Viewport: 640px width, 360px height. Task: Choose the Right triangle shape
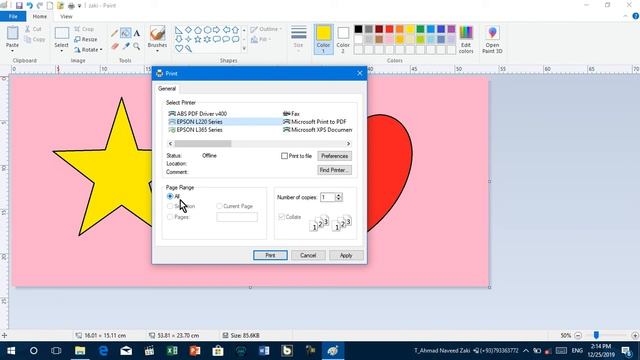click(179, 30)
